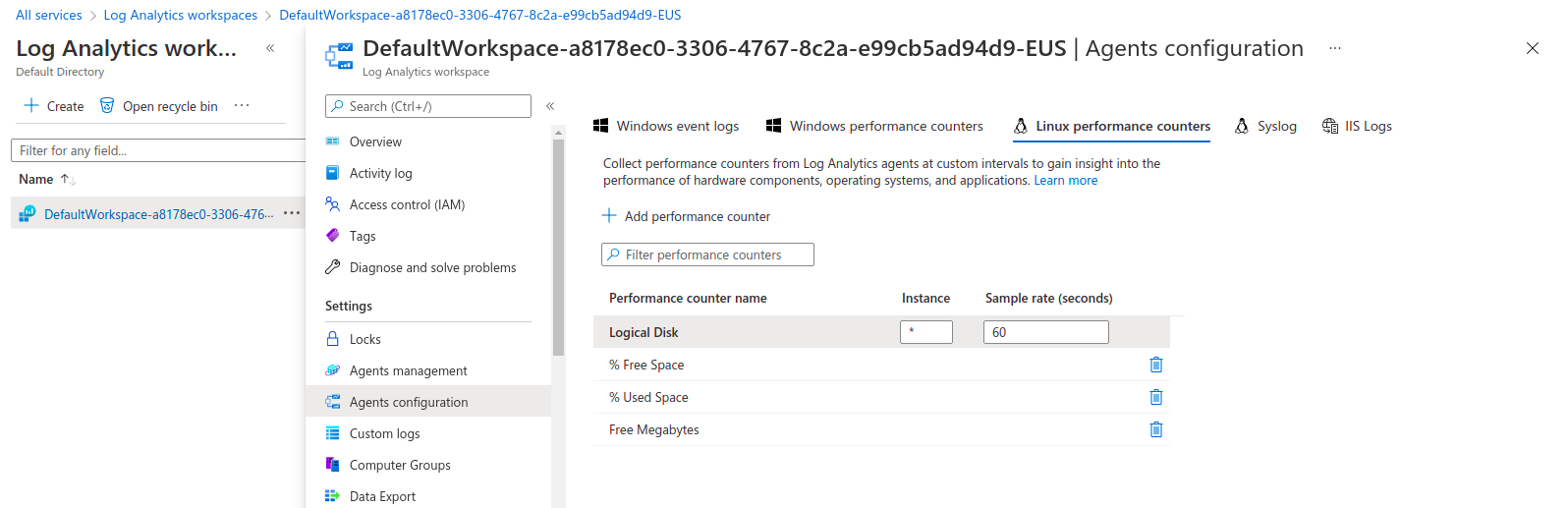1568x508 pixels.
Task: Select the Logical Disk counter row
Action: click(x=881, y=332)
